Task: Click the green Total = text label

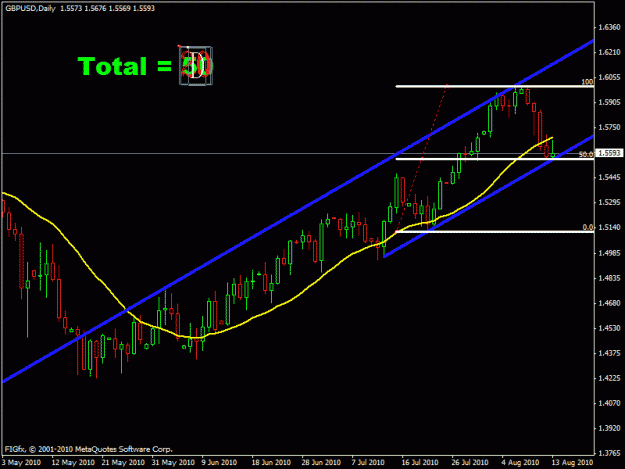Action: tap(125, 66)
